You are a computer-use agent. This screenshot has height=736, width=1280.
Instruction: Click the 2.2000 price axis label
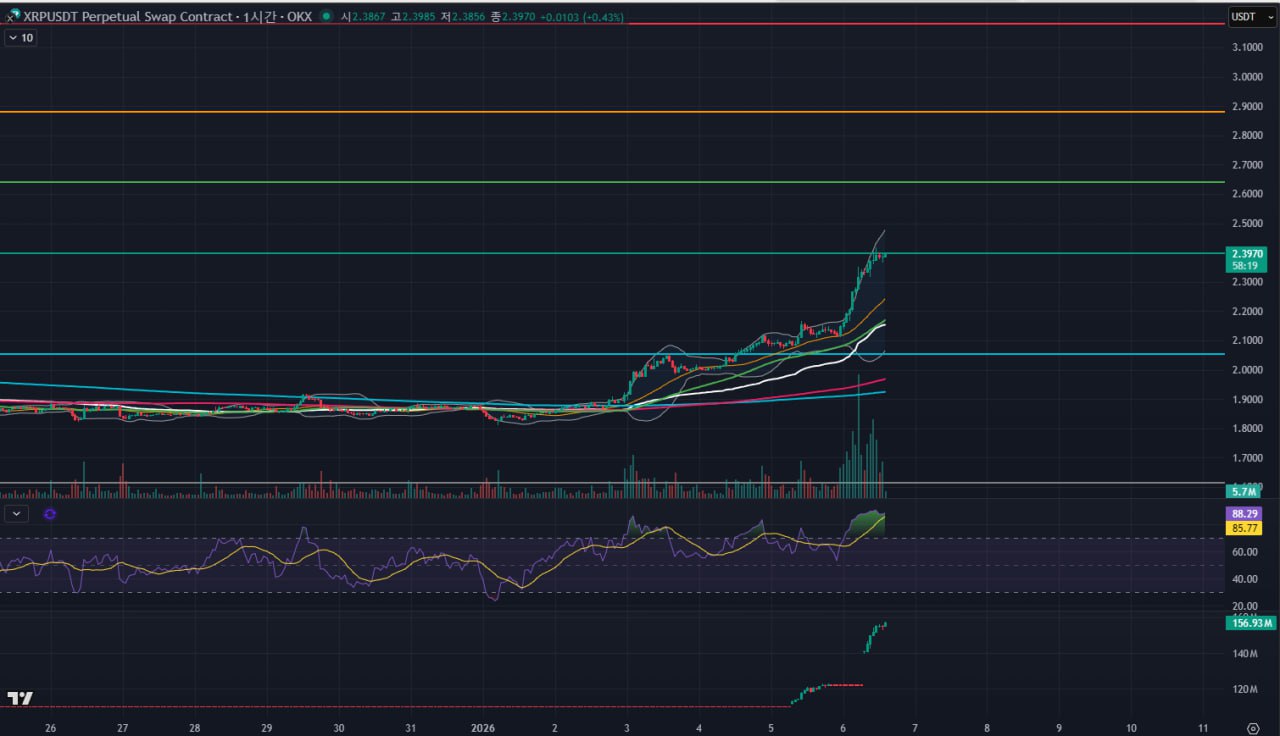[x=1247, y=311]
